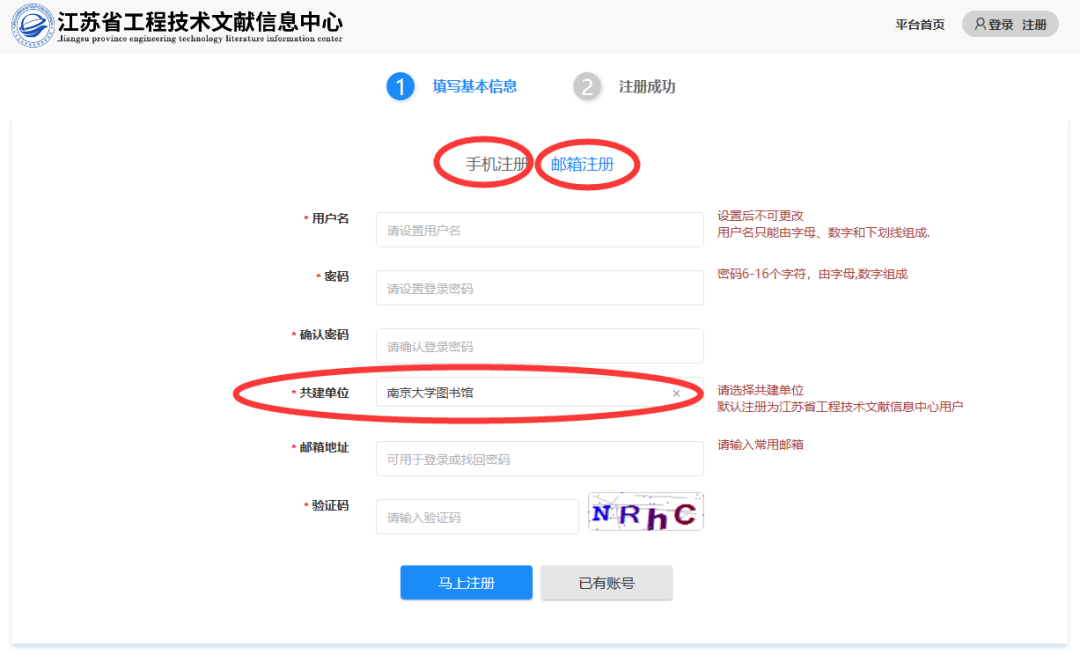Click the 用户名 input box

(x=540, y=229)
